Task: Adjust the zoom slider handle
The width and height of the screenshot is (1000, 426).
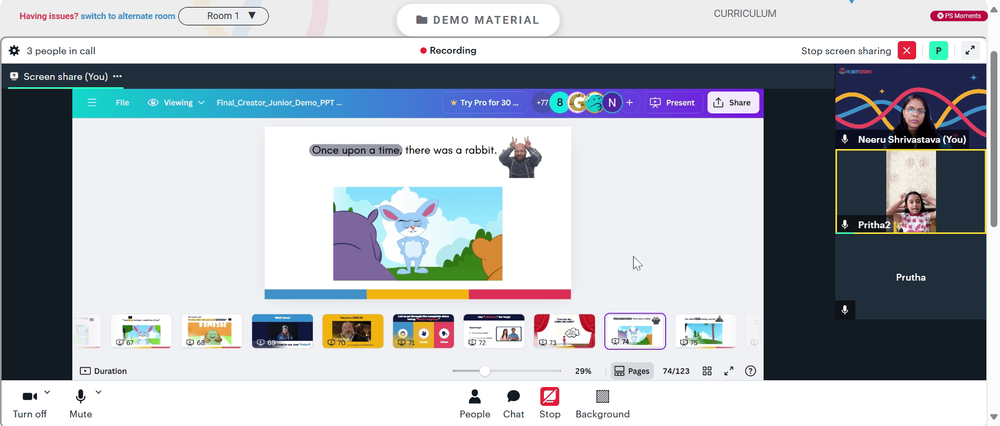Action: pyautogui.click(x=485, y=371)
